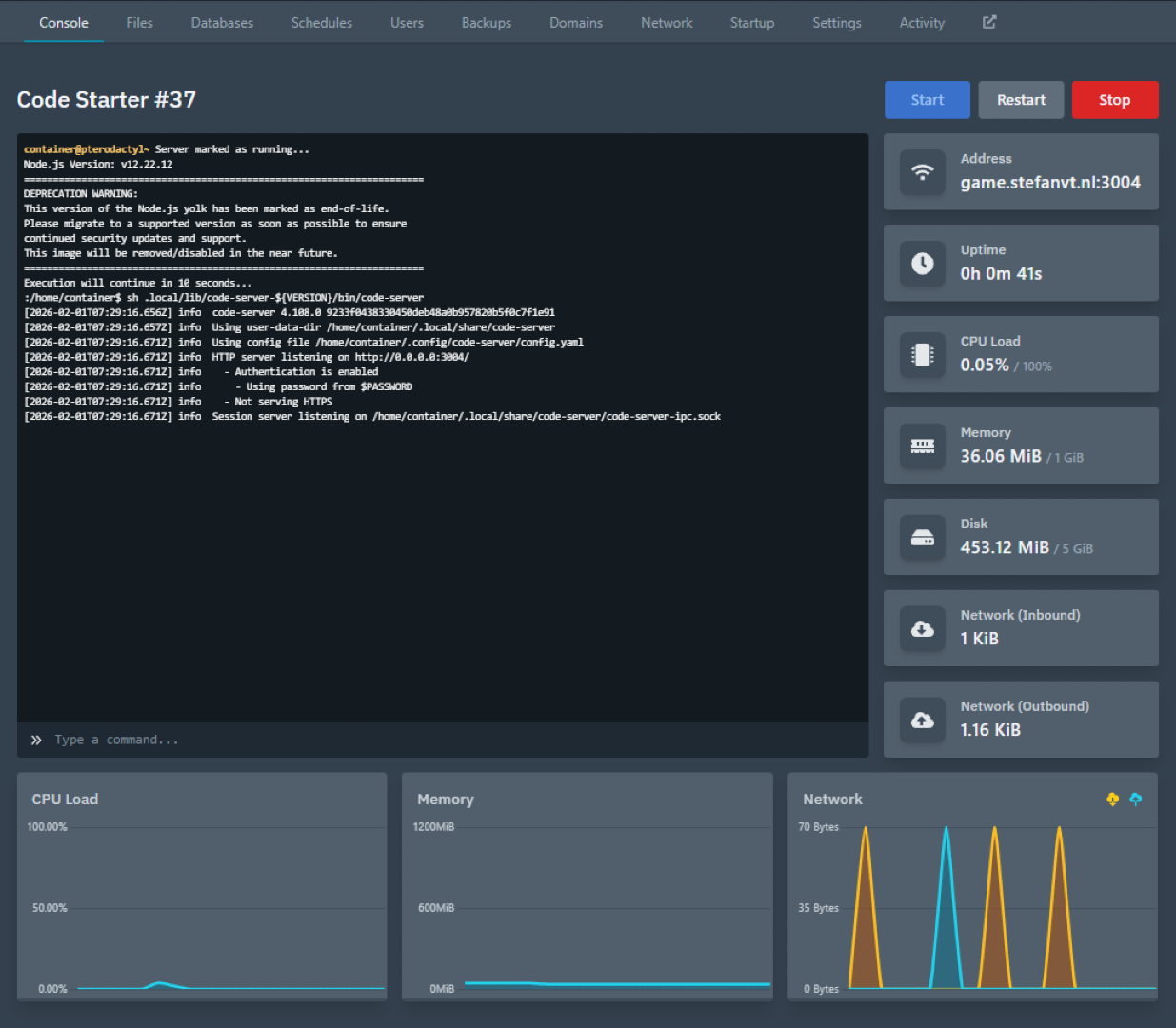Click the Network Outbound cloud upload icon
1176x1028 pixels.
click(922, 721)
